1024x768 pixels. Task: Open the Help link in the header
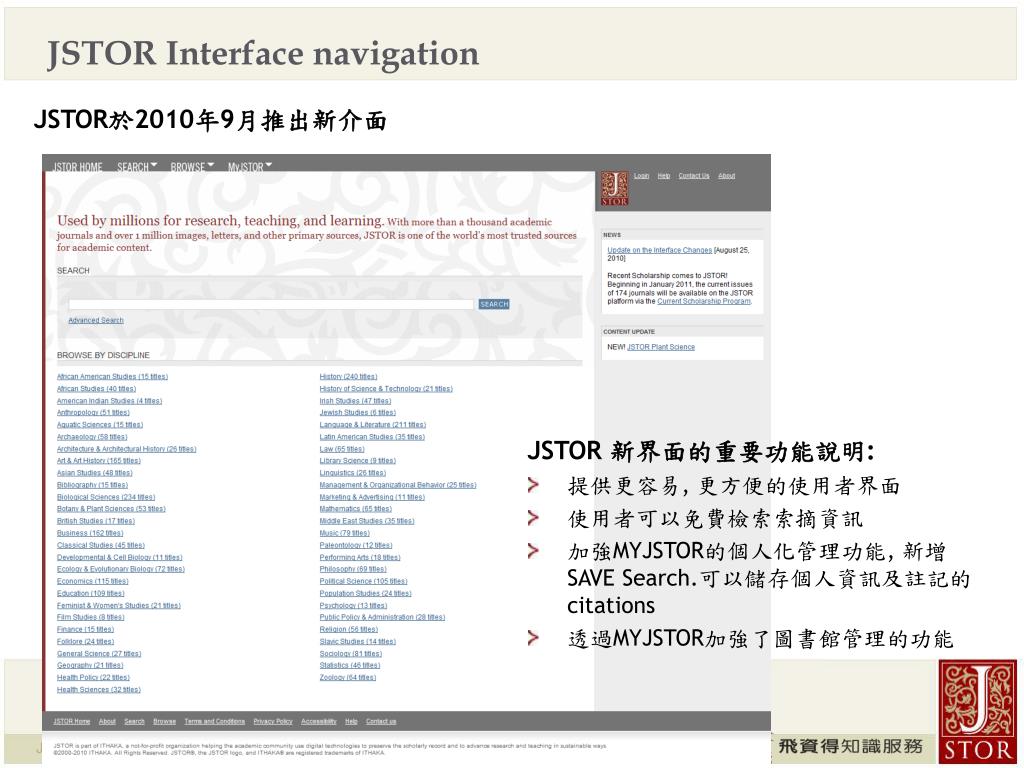point(664,176)
